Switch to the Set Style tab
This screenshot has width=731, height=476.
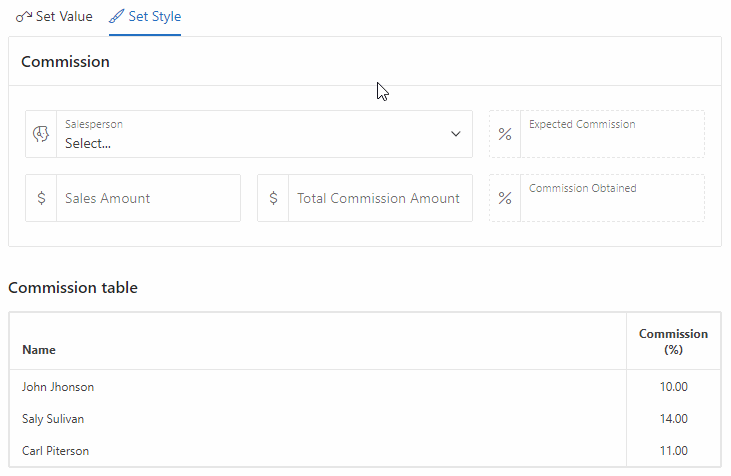click(x=145, y=17)
